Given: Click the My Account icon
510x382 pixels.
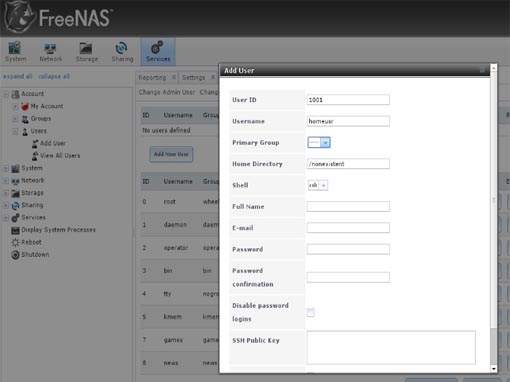Looking at the screenshot, I should point(25,107).
